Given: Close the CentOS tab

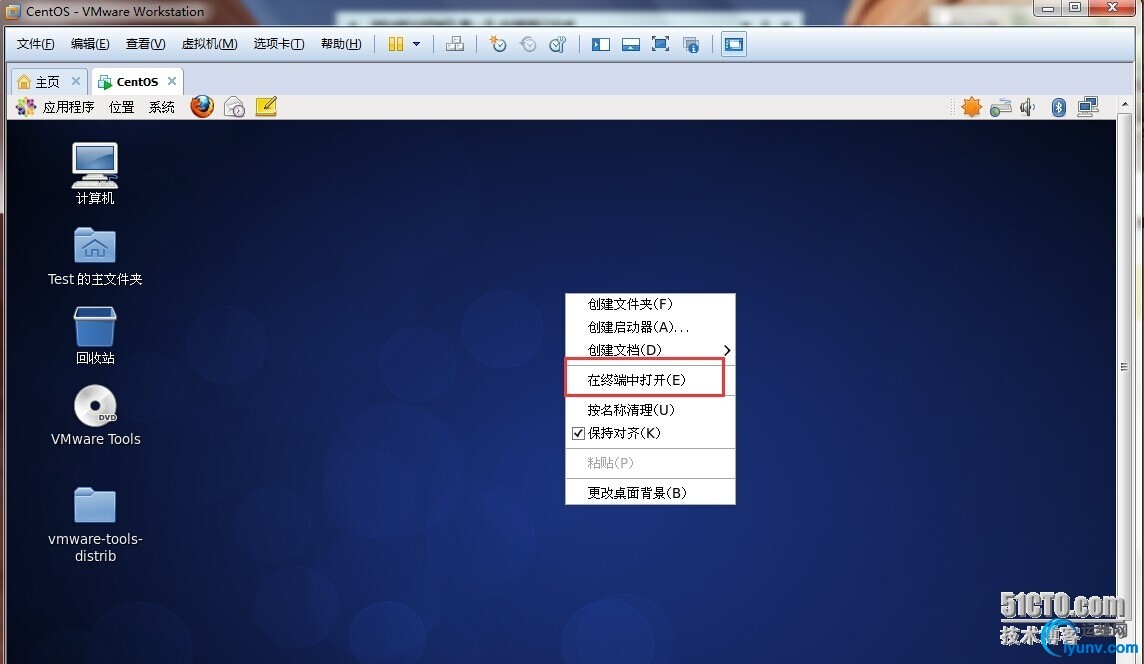Looking at the screenshot, I should click(171, 81).
